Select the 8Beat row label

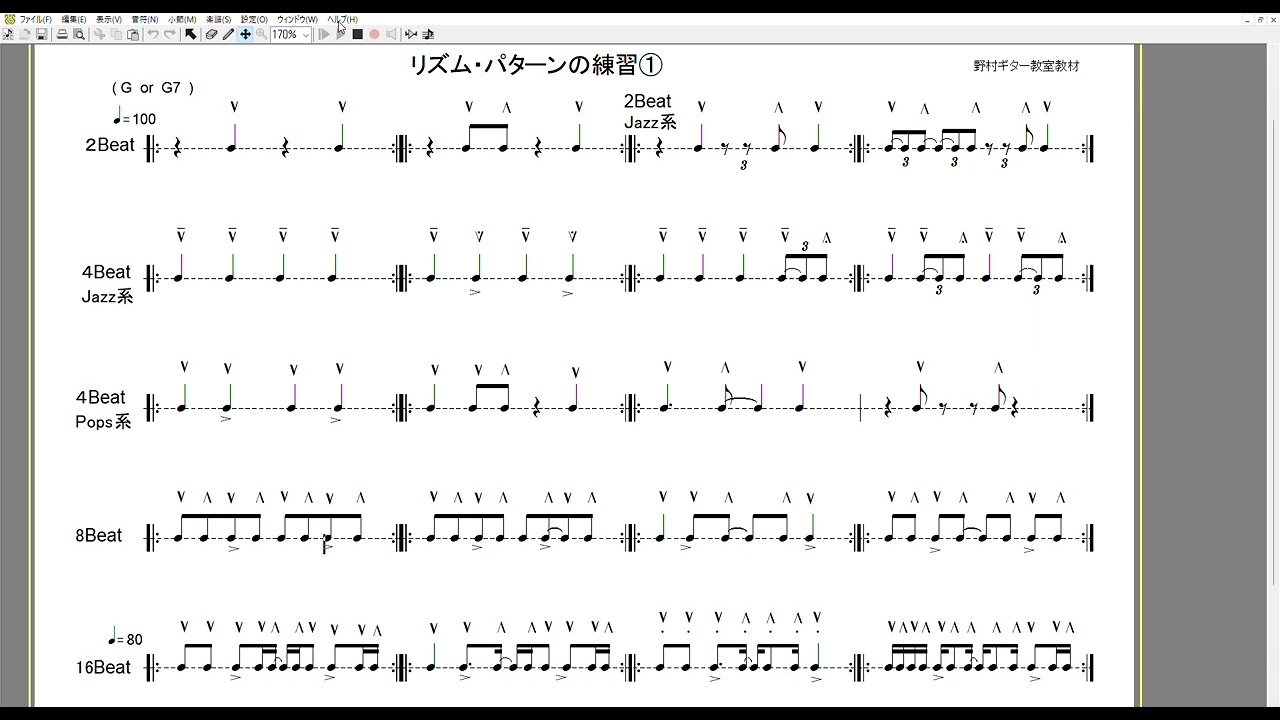coord(98,535)
